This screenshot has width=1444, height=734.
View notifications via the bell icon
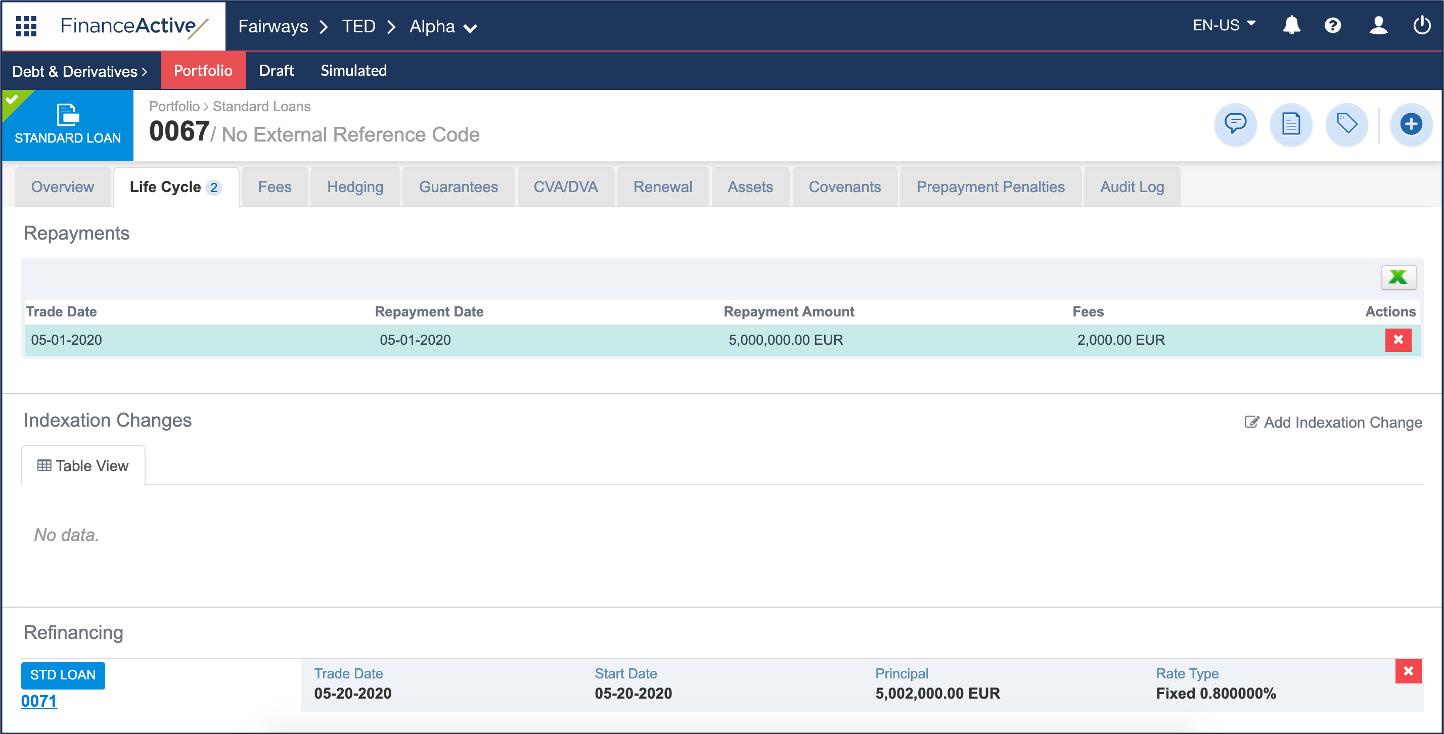[x=1291, y=25]
